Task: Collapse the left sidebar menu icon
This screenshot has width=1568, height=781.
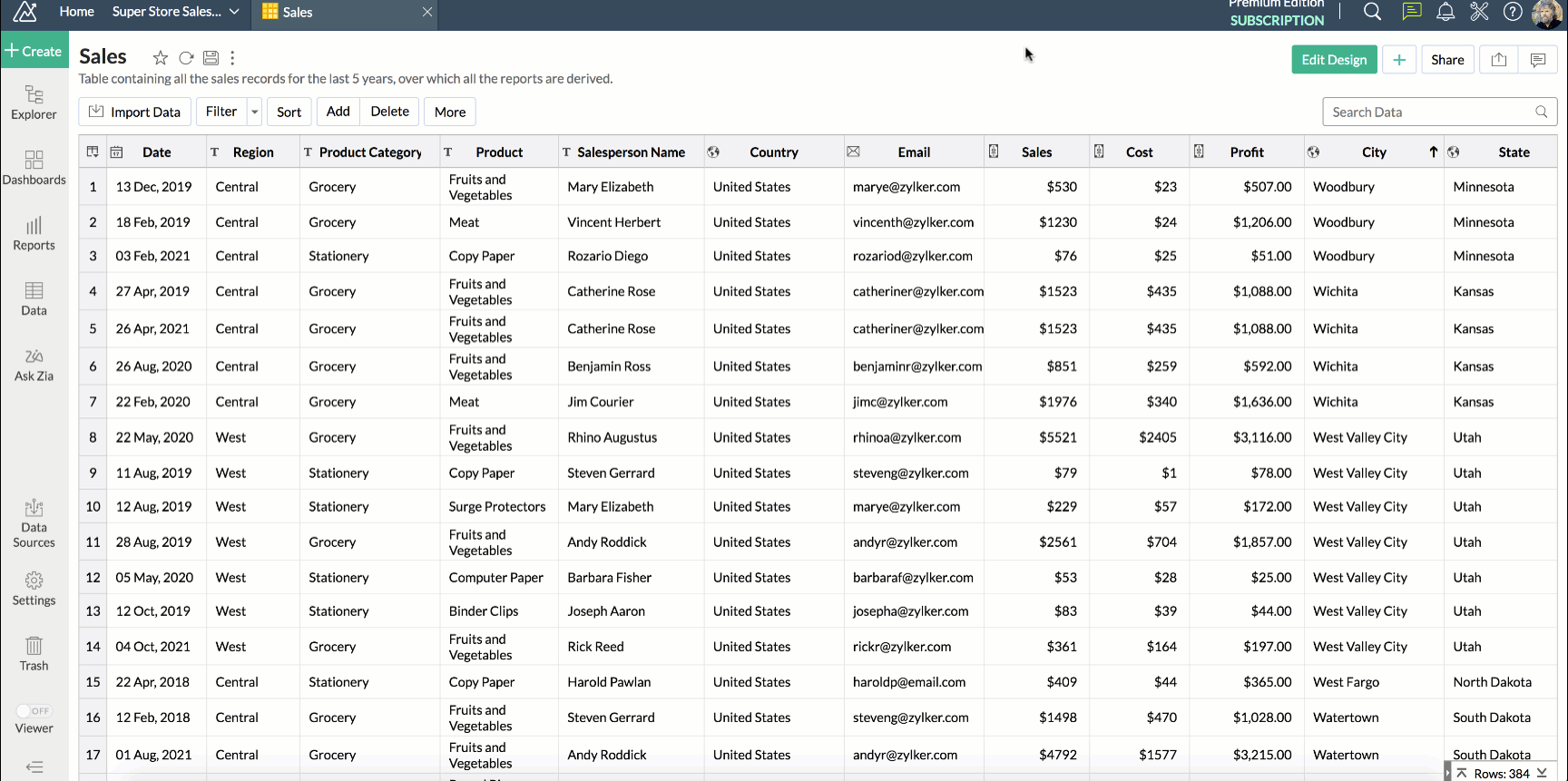Action: tap(34, 766)
